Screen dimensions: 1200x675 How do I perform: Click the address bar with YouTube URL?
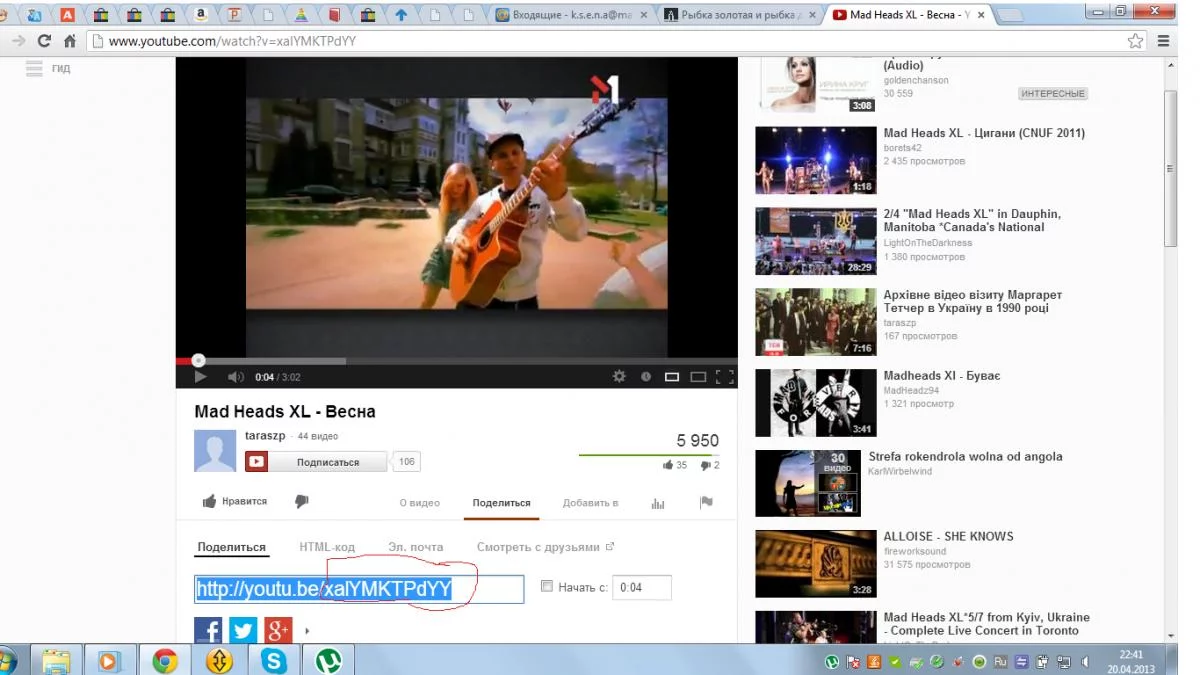[616, 41]
